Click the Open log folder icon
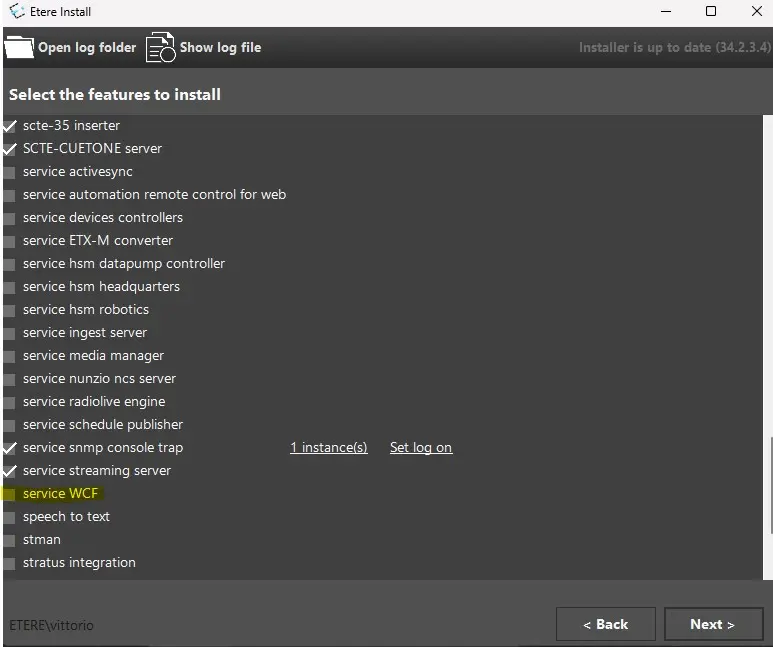The height and width of the screenshot is (647, 773). tap(19, 47)
